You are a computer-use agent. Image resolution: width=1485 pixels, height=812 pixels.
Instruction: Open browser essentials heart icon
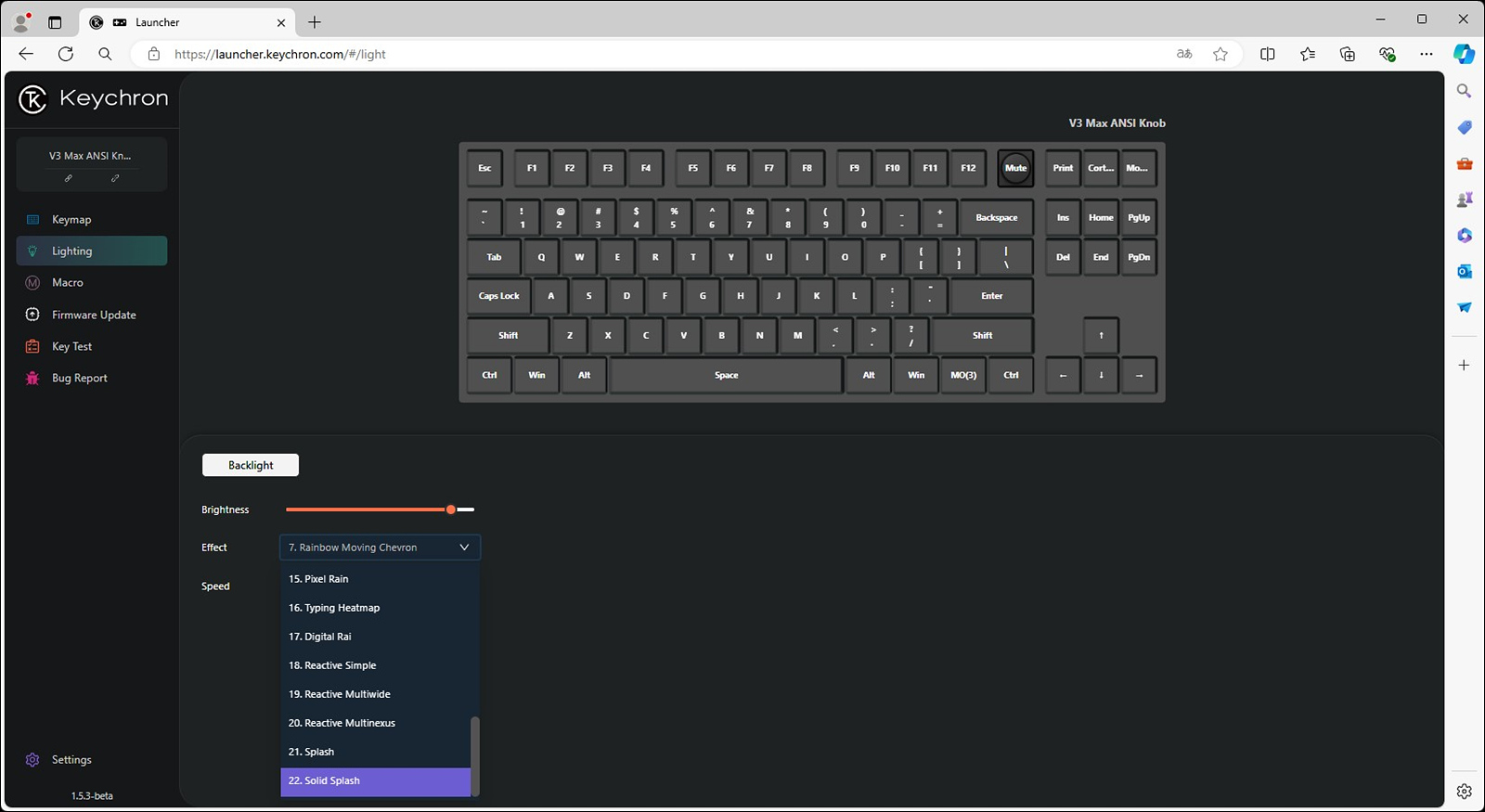click(1388, 54)
